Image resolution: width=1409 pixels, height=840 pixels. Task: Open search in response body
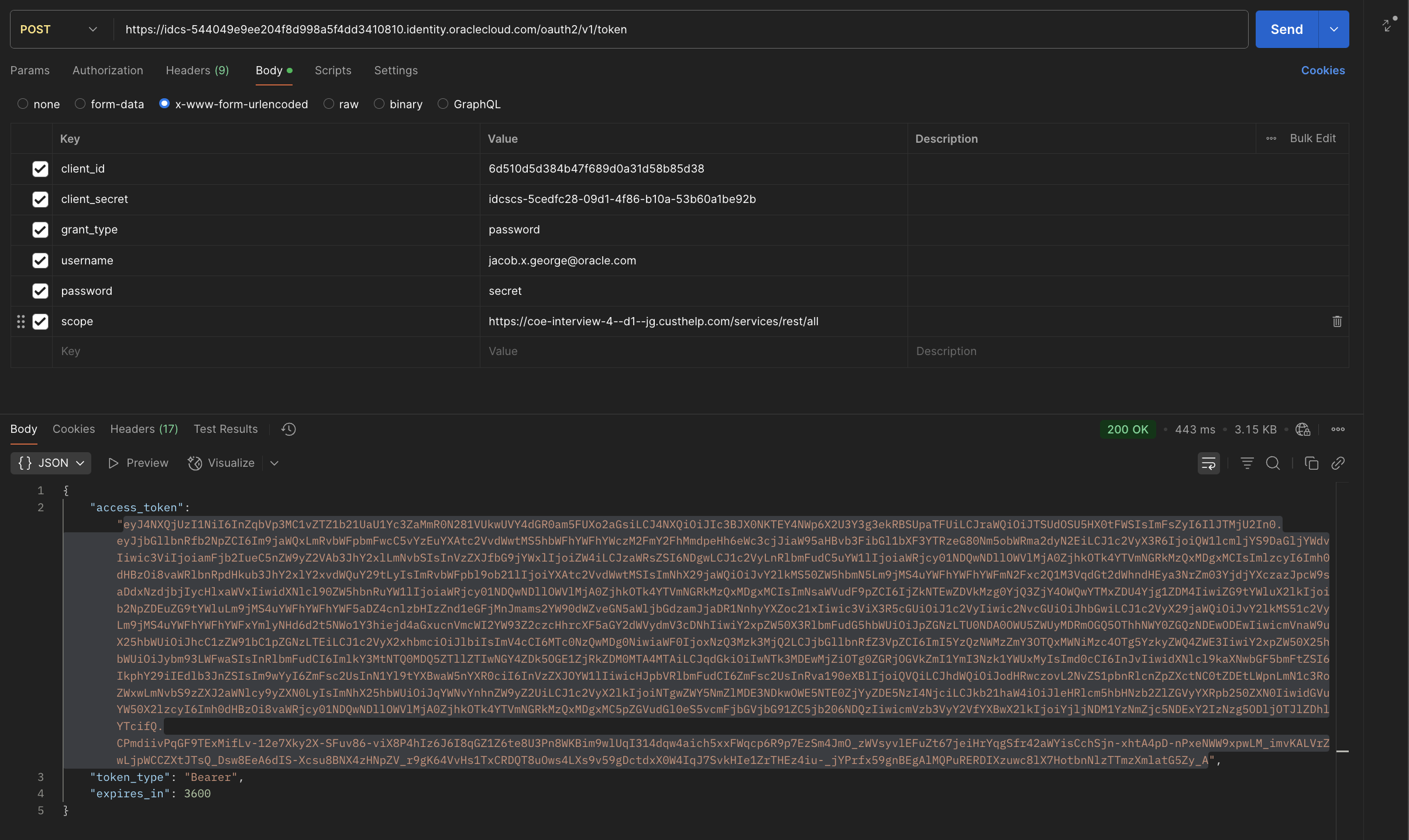click(1273, 463)
